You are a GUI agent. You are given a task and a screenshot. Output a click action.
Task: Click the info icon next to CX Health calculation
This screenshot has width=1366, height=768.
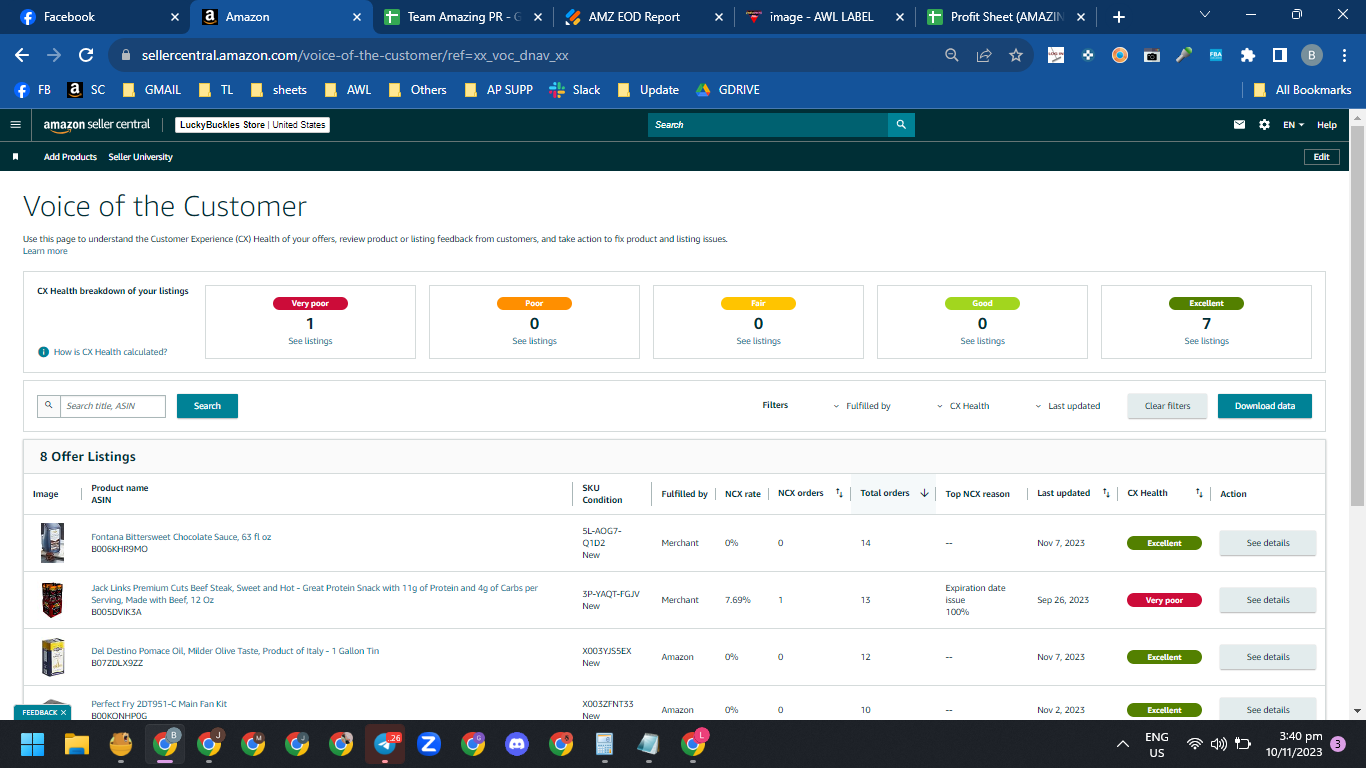(x=43, y=352)
